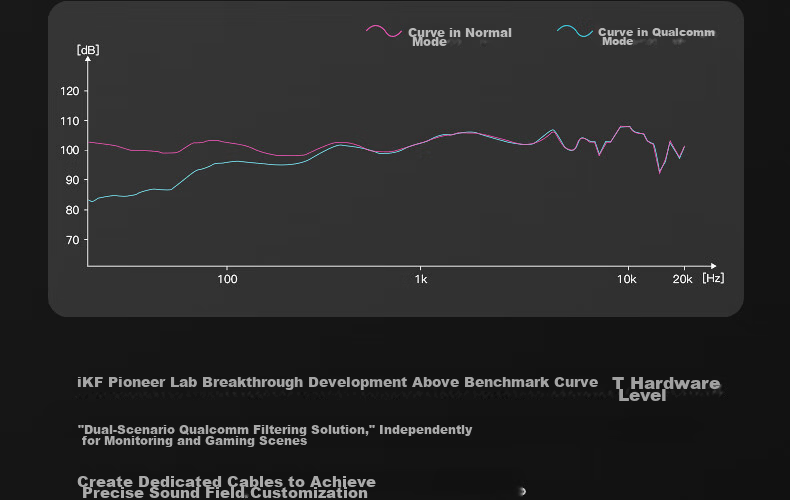Click the 'Dual-Scenario Qualcomm Filtering Solution' paragraph
Screen dimensions: 790x500
[x=275, y=435]
